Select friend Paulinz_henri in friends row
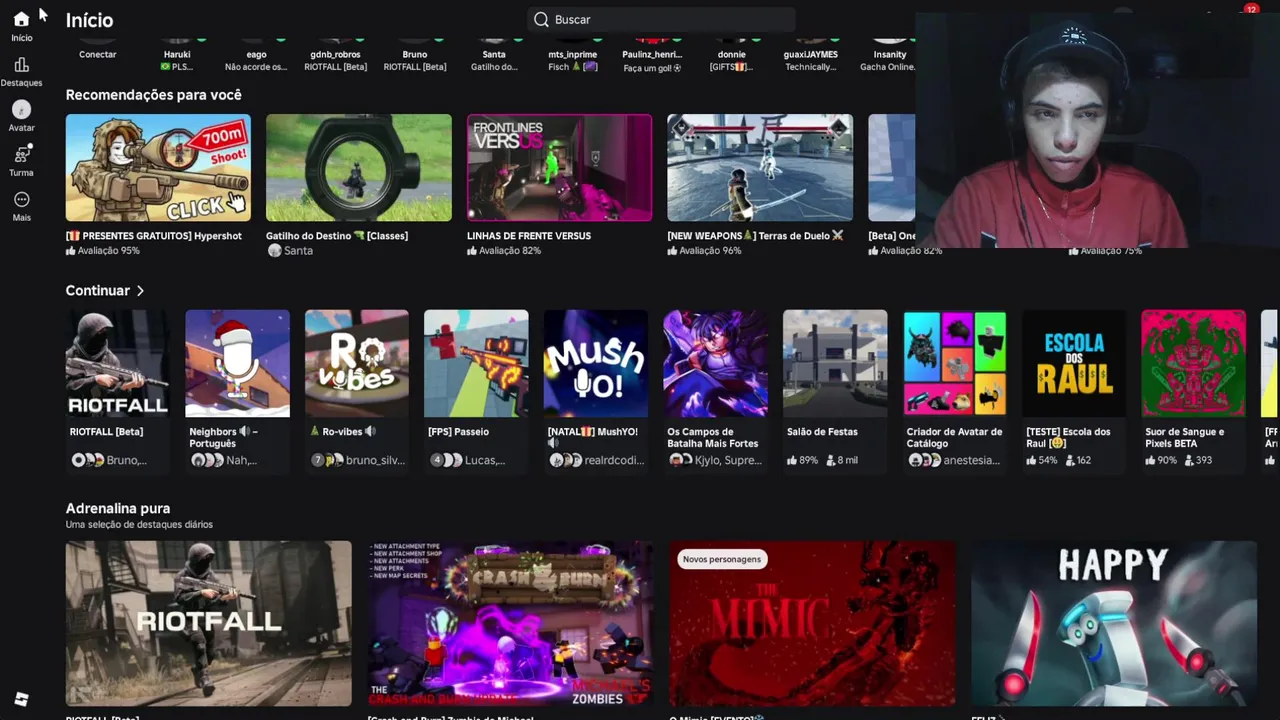 (652, 55)
